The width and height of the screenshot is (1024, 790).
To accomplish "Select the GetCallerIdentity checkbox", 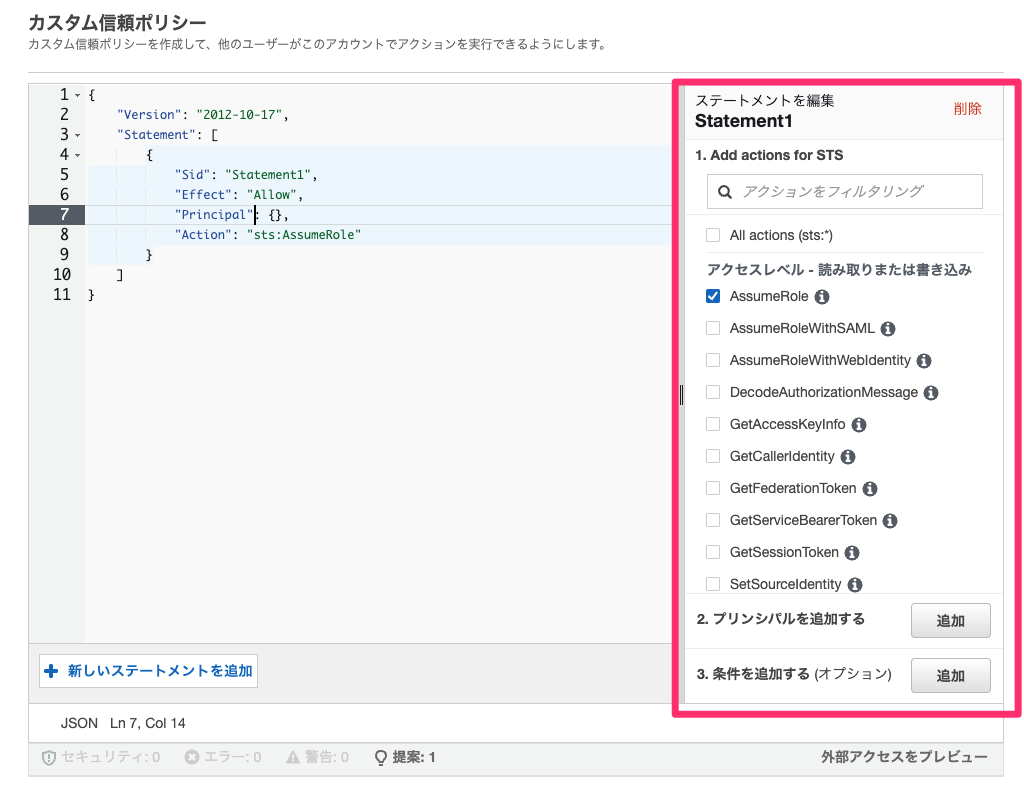I will (x=713, y=456).
